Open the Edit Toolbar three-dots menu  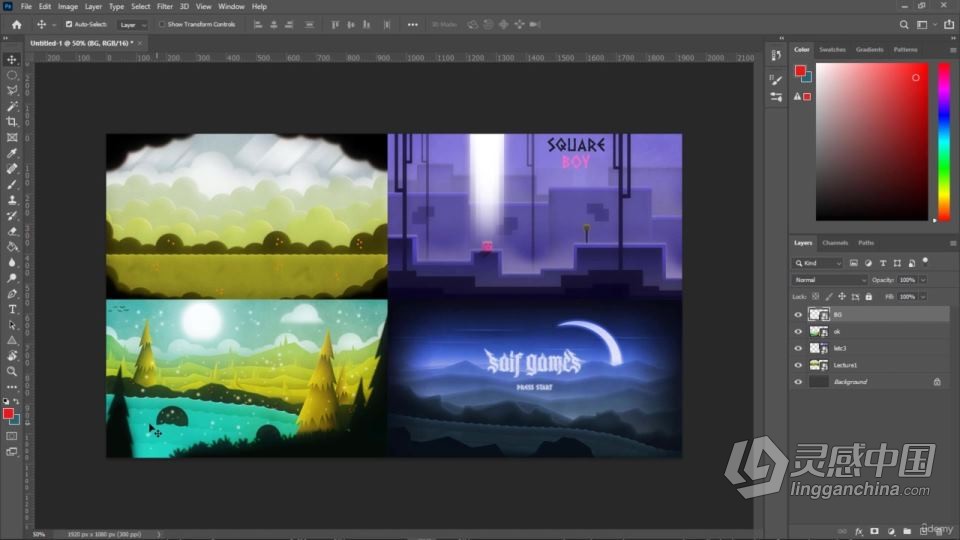tap(12, 387)
